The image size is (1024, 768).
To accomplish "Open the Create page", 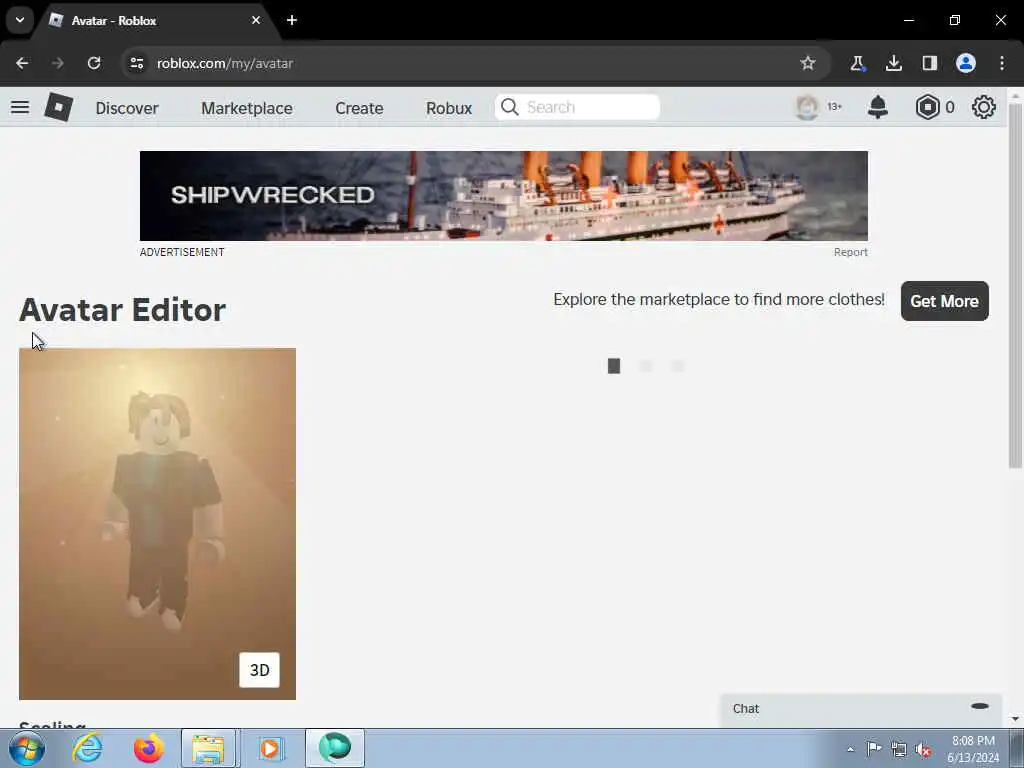I will 359,108.
